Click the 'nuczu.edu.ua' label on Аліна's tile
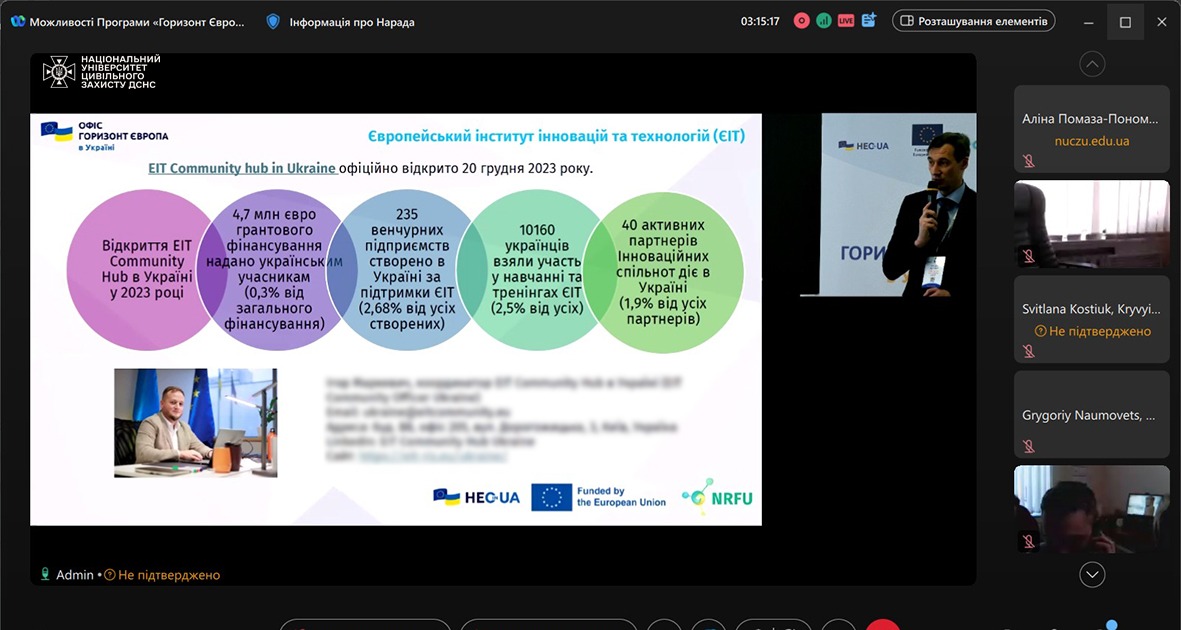Screen dimensions: 1181x630 (x=1091, y=141)
